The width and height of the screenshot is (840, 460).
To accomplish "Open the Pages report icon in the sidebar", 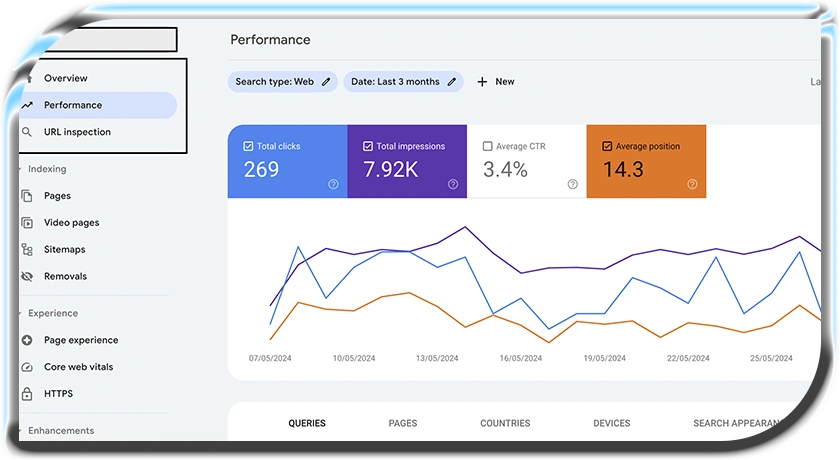I will click(x=27, y=196).
